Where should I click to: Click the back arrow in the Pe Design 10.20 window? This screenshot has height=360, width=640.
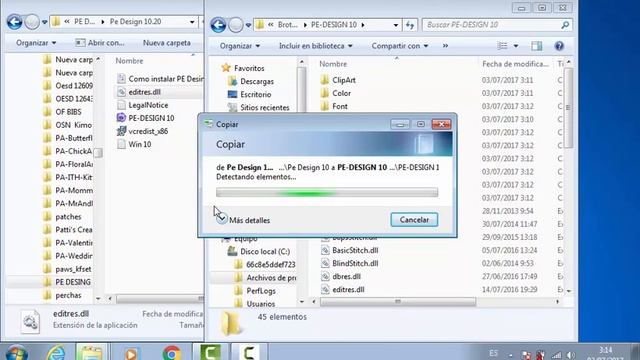(x=14, y=22)
